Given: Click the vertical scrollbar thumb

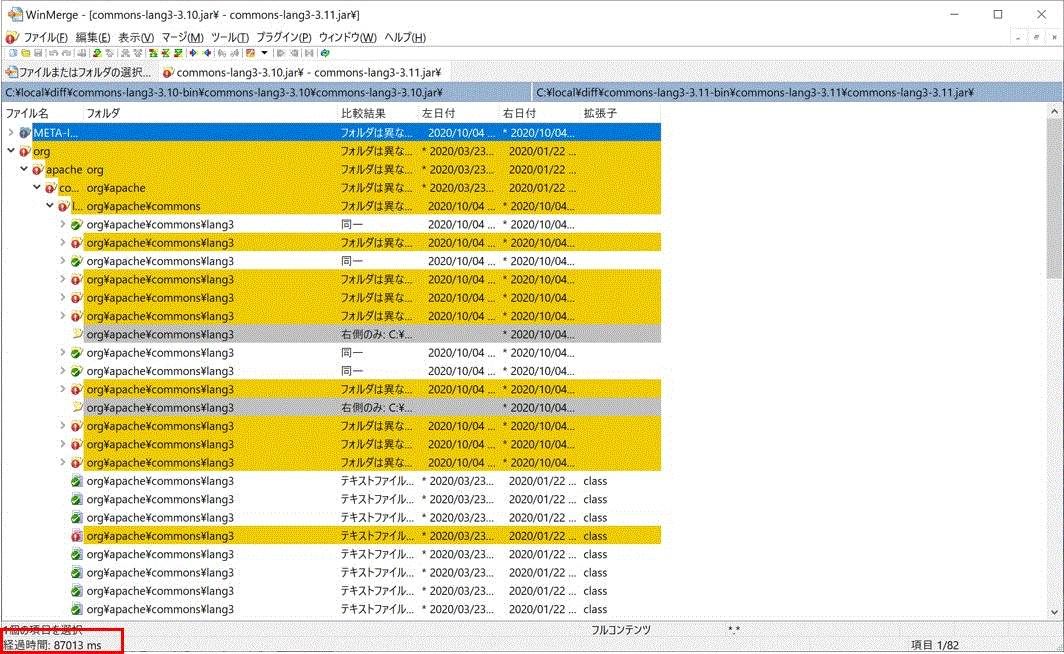Looking at the screenshot, I should (x=1054, y=197).
